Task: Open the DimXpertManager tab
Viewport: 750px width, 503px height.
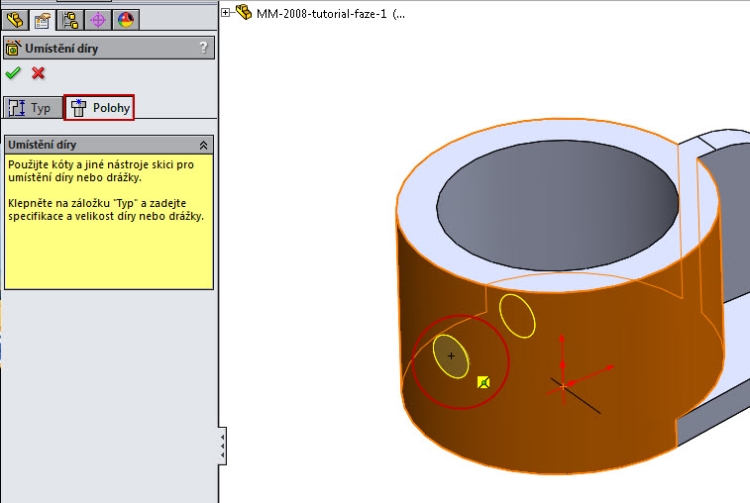Action: point(98,20)
